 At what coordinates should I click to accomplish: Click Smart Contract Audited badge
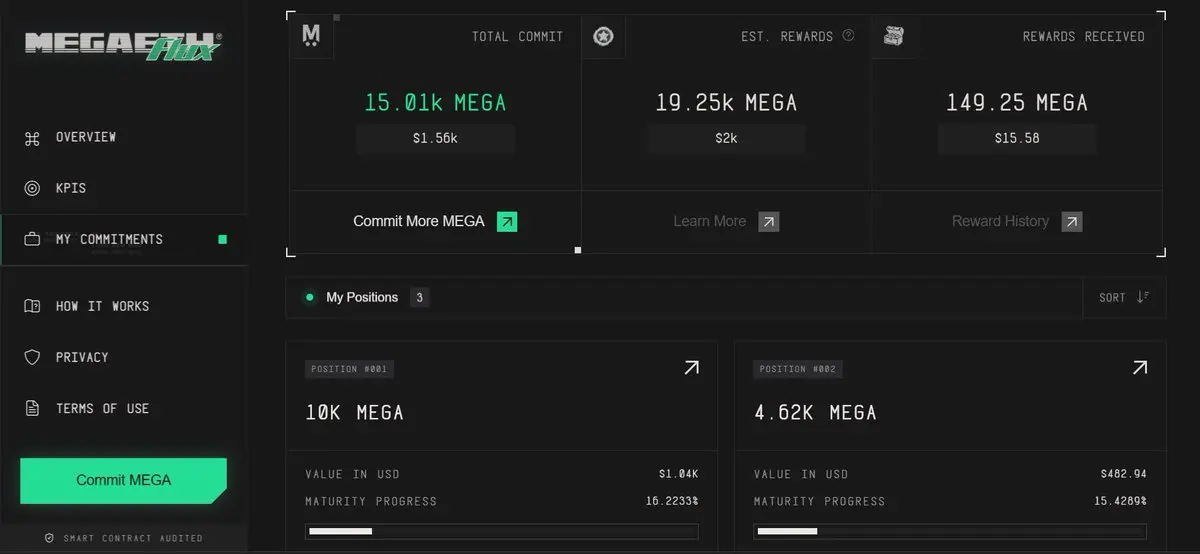[x=123, y=538]
